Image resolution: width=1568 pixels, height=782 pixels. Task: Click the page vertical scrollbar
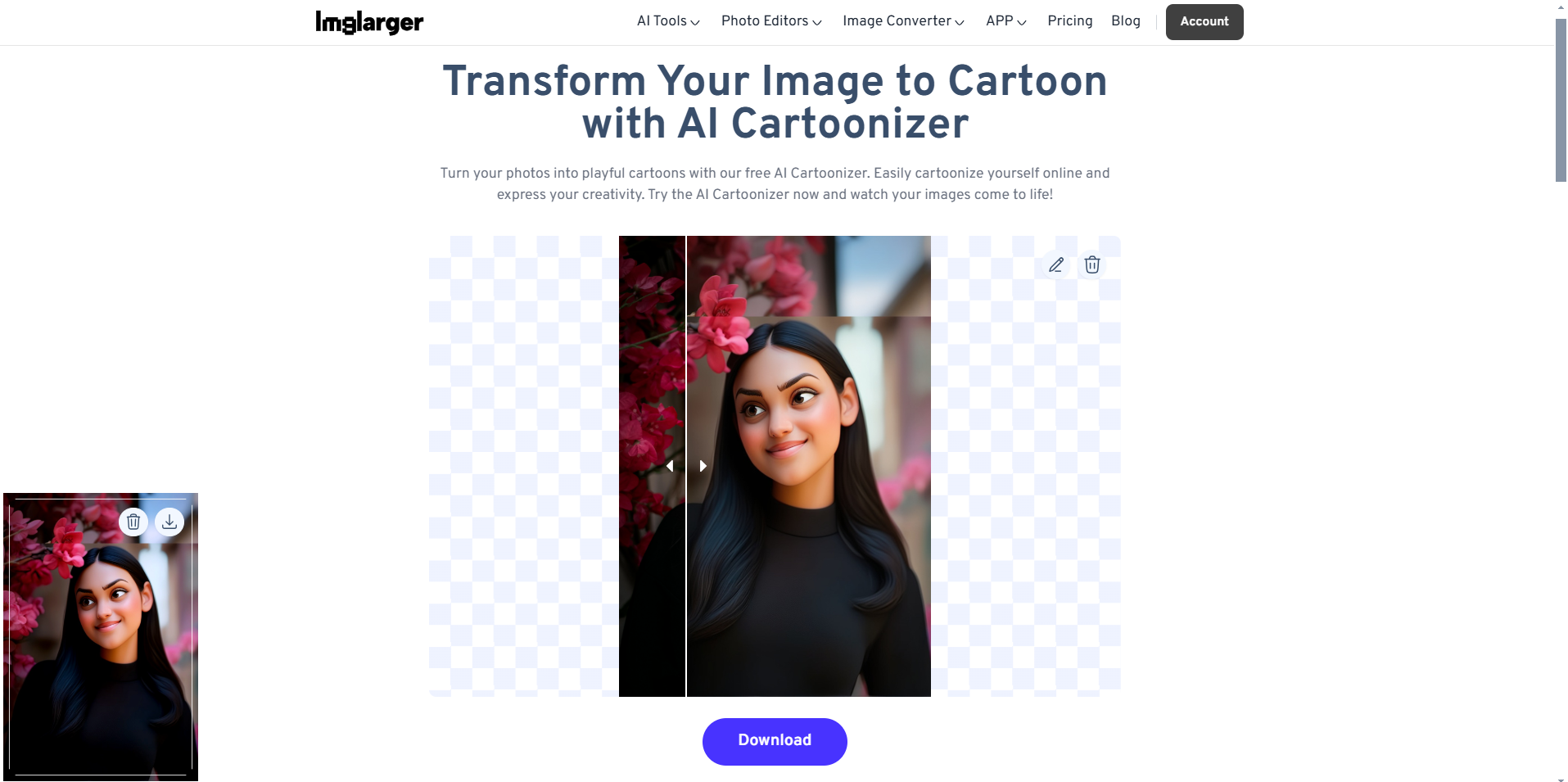(1561, 100)
